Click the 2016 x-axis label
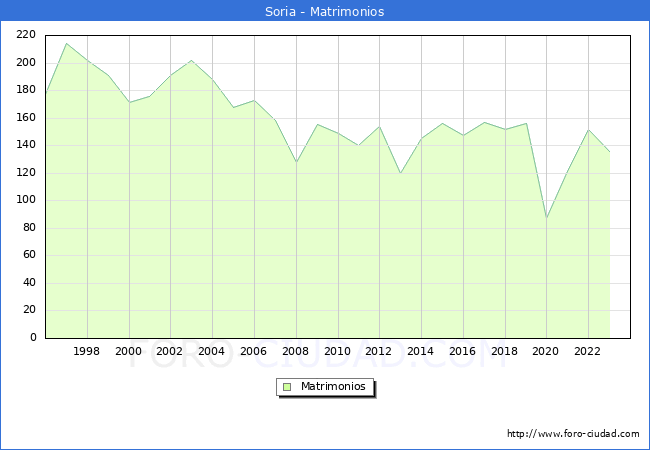The height and width of the screenshot is (450, 650). click(463, 351)
